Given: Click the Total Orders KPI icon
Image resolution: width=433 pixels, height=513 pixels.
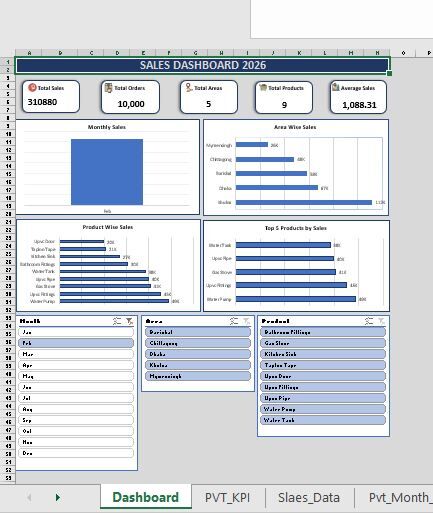Looking at the screenshot, I should click(108, 88).
